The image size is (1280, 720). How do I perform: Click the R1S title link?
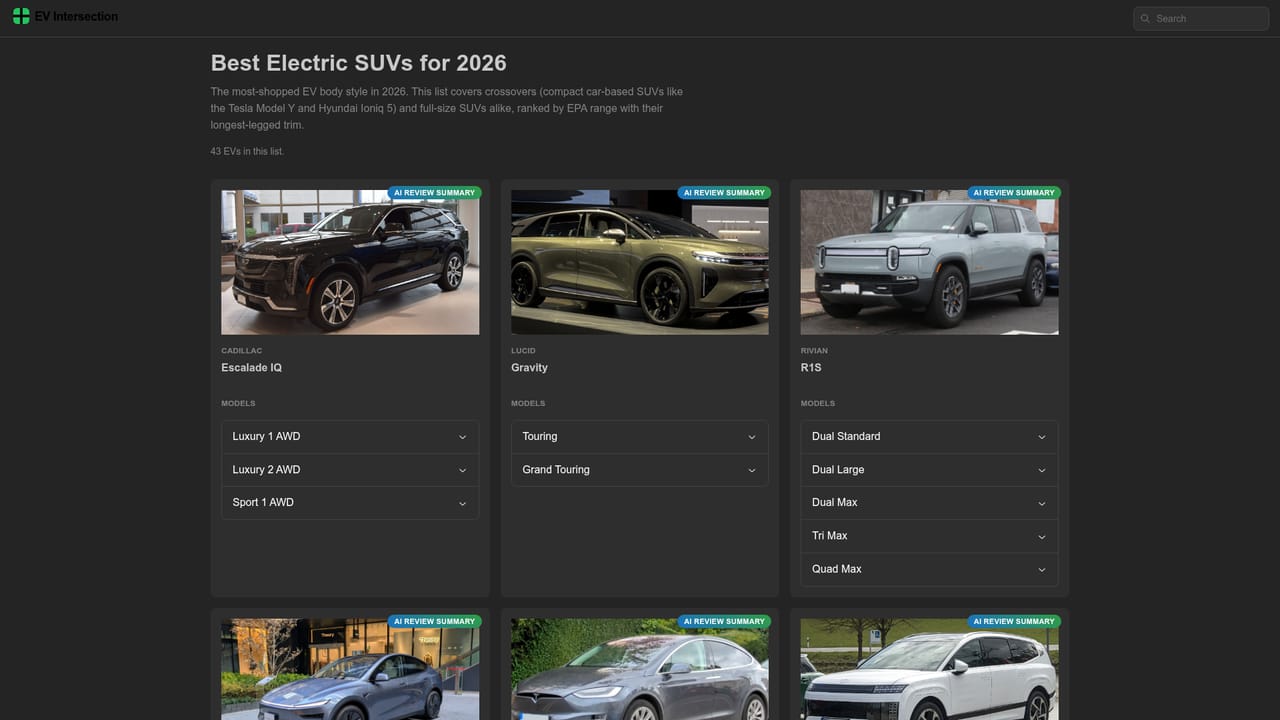coord(811,368)
